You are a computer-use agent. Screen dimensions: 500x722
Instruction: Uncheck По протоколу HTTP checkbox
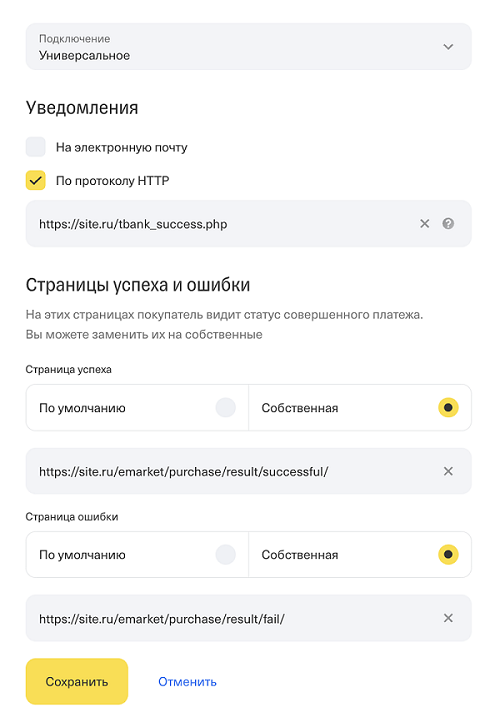[35, 180]
